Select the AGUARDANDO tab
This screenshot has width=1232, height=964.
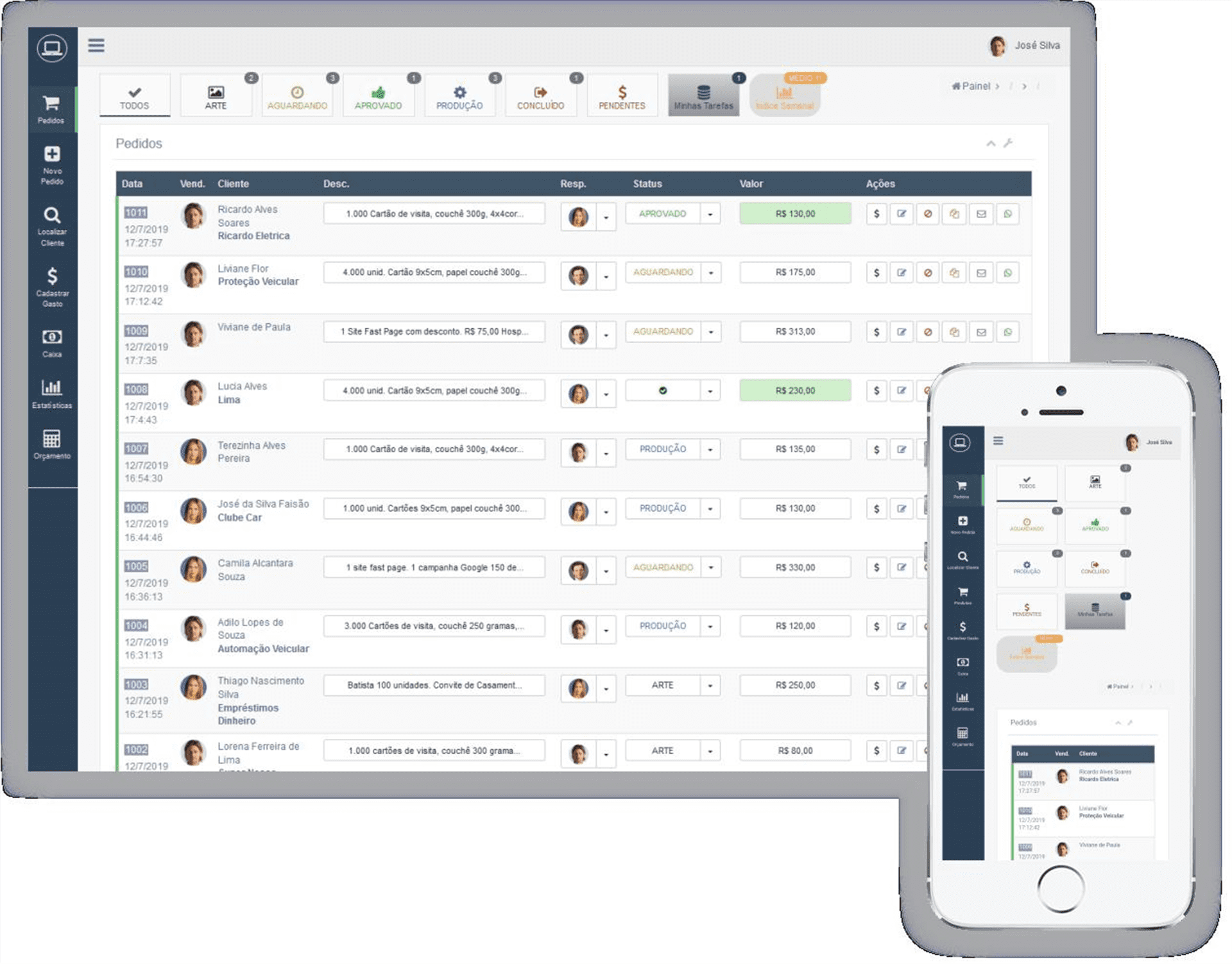(297, 96)
